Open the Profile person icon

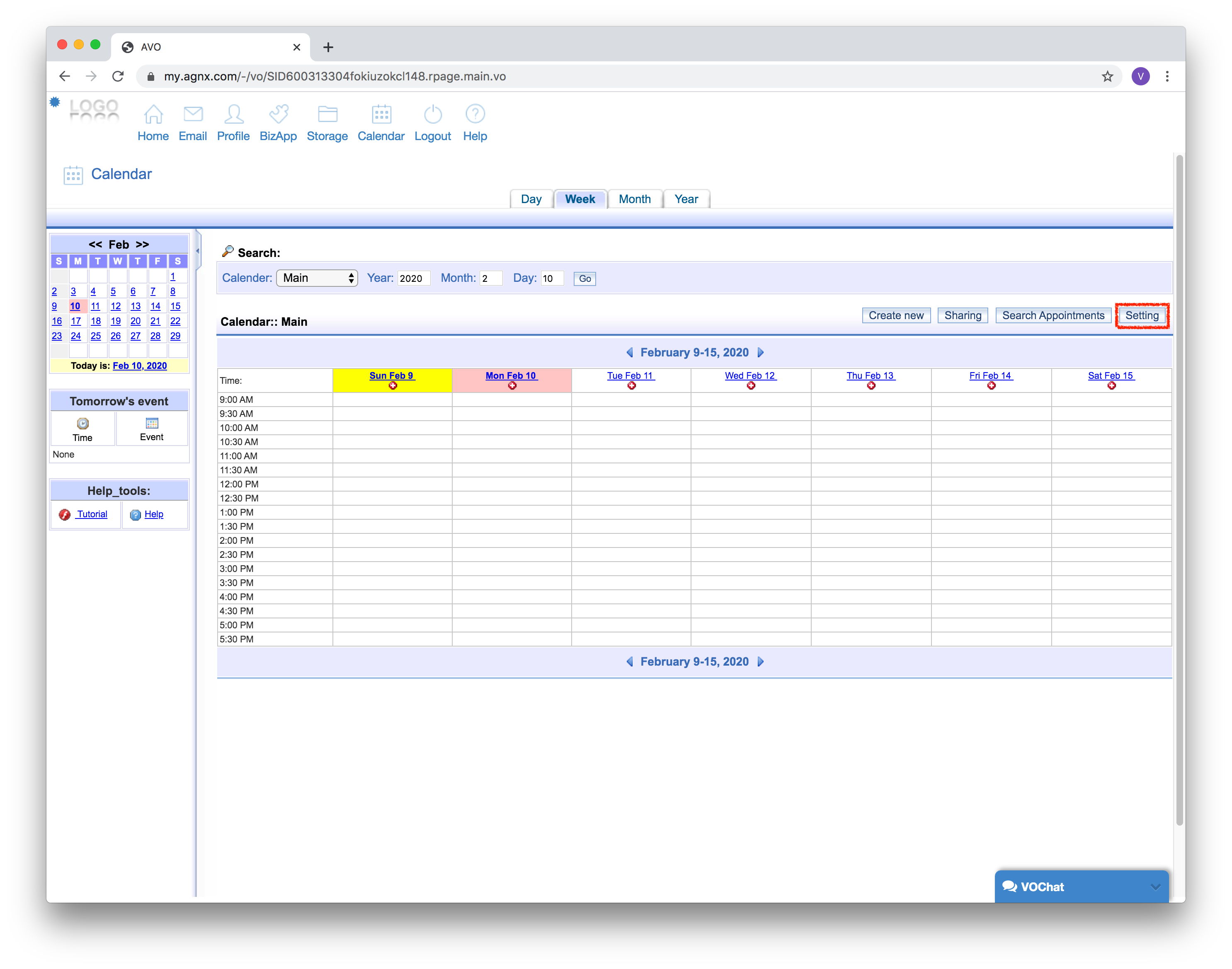coord(233,114)
